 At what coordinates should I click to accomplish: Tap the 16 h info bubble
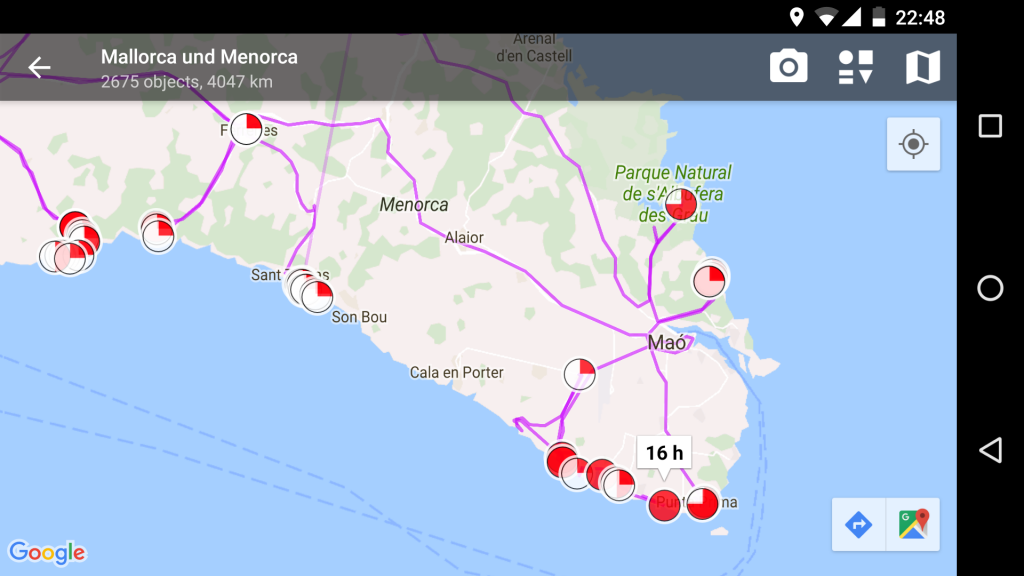pos(664,453)
